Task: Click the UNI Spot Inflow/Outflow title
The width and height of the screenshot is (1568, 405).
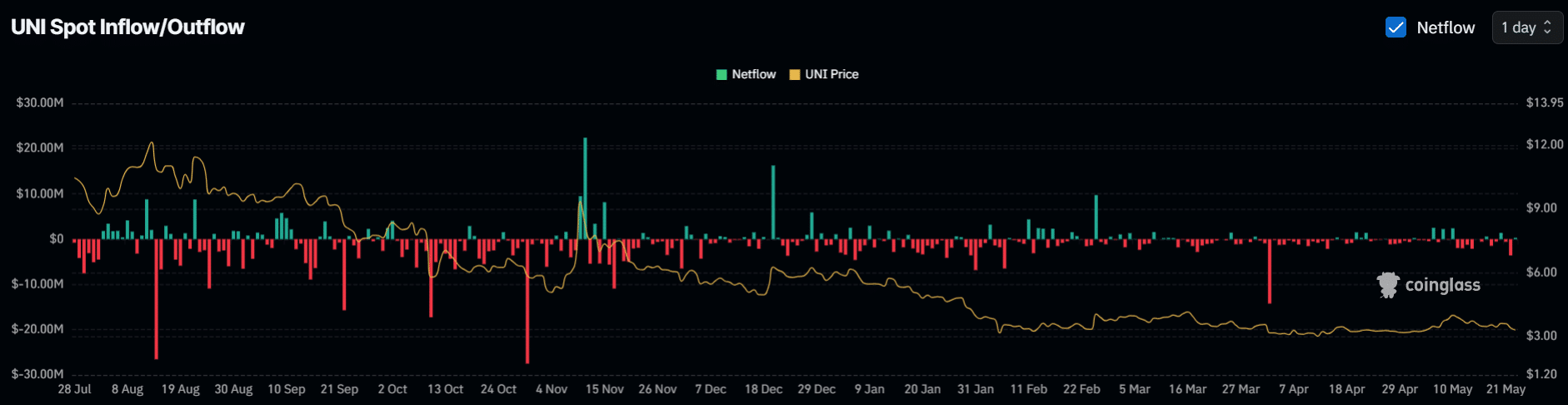Action: (127, 27)
